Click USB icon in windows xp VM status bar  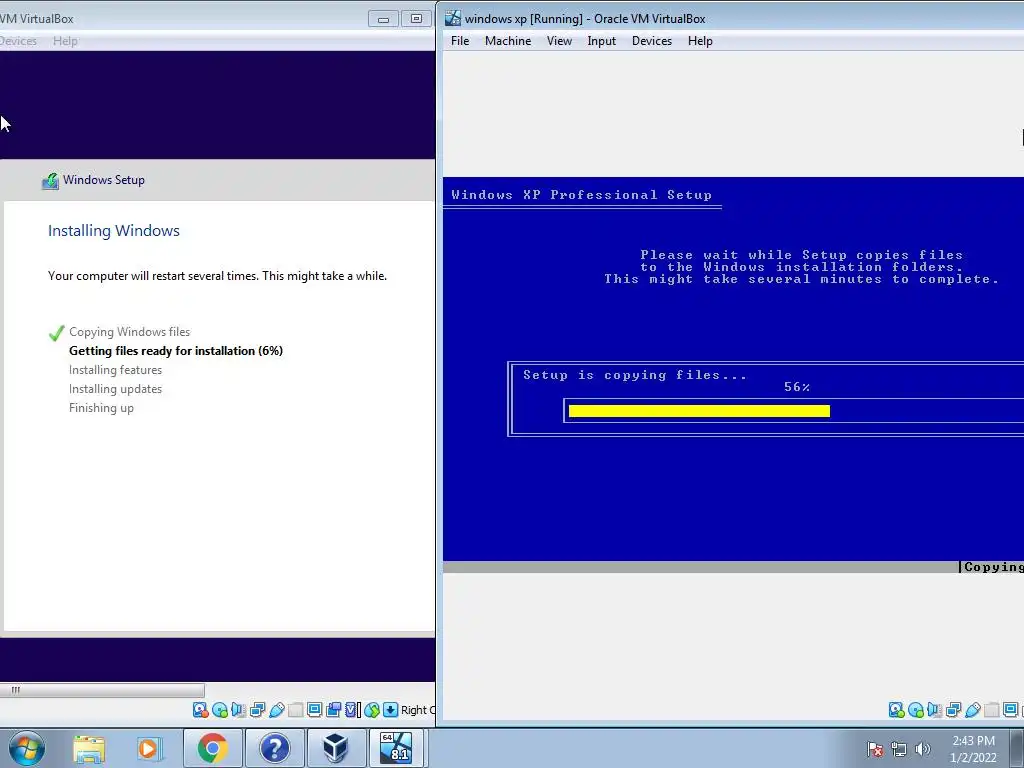click(972, 710)
